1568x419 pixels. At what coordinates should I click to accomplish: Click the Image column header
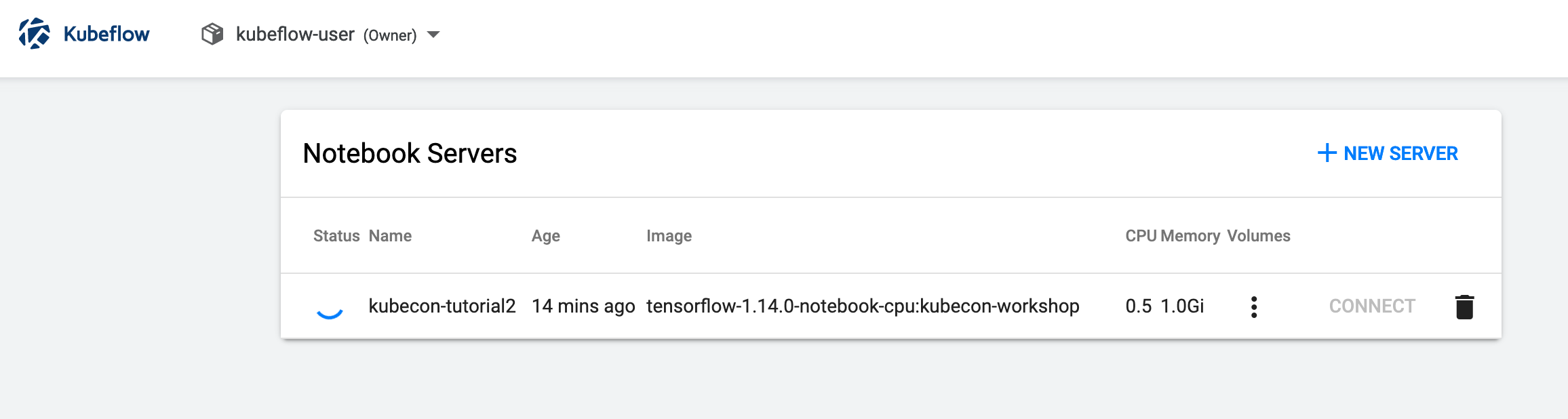tap(669, 236)
